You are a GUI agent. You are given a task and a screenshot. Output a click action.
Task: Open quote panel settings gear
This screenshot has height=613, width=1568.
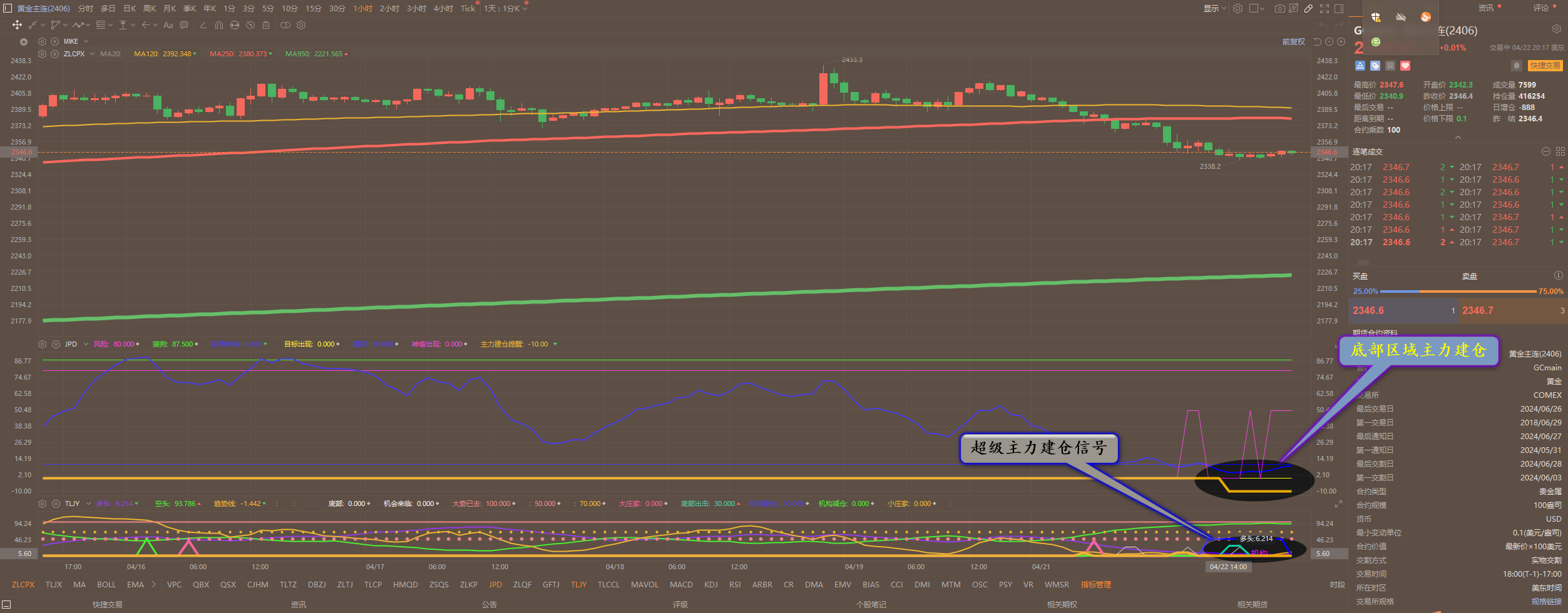(x=1557, y=29)
